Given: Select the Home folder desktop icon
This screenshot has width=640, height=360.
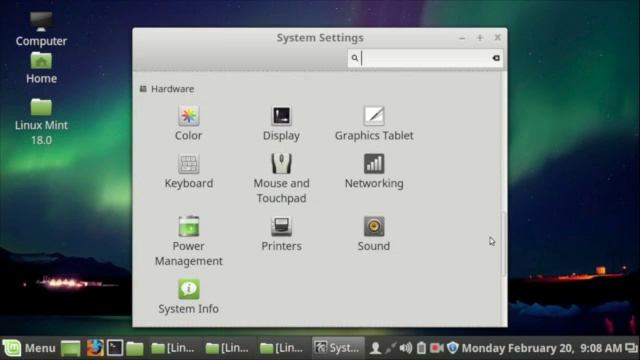Looking at the screenshot, I should pos(41,68).
